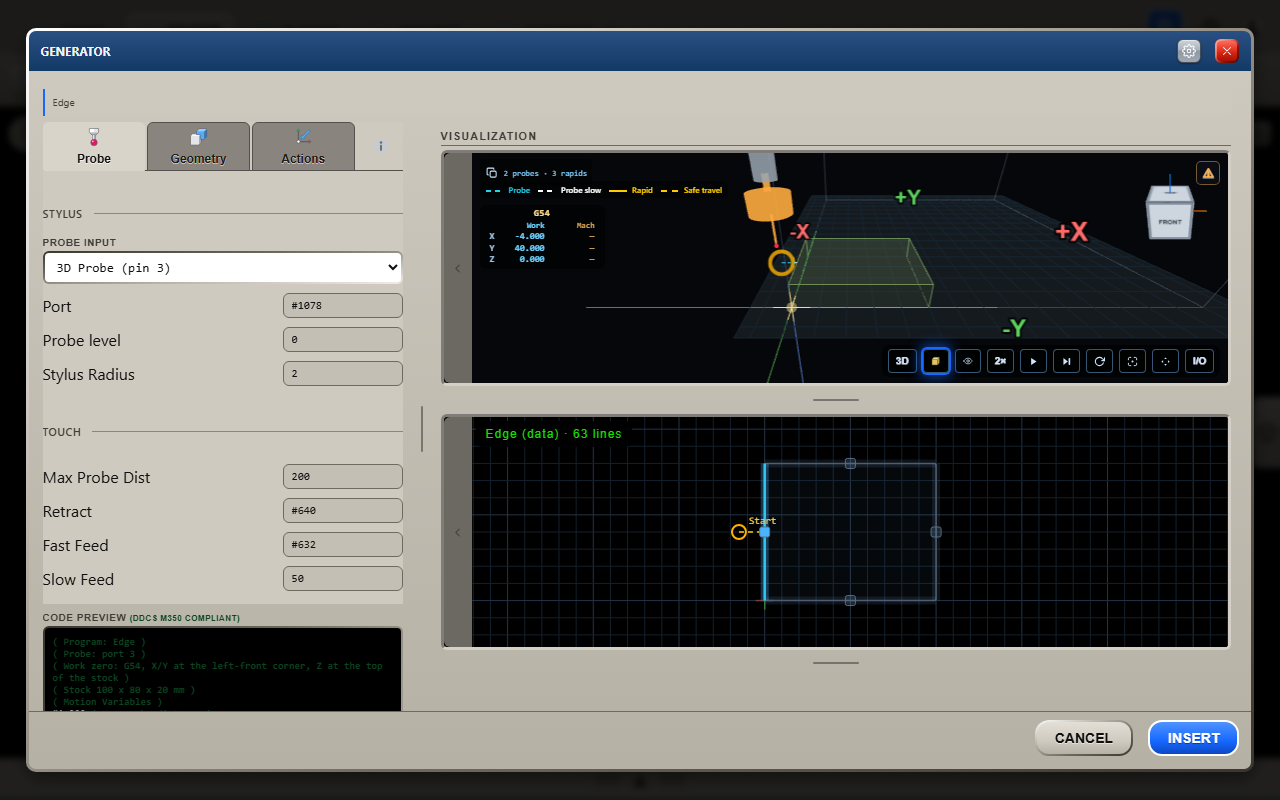Select the highlighted left edge Start handle
Image resolution: width=1280 pixels, height=800 pixels.
click(764, 532)
